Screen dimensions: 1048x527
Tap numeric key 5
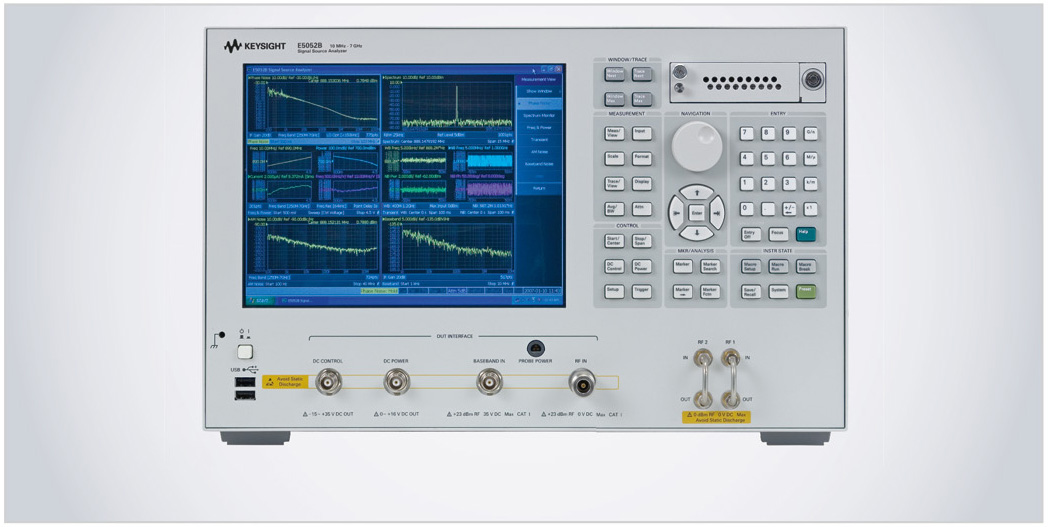coord(768,159)
